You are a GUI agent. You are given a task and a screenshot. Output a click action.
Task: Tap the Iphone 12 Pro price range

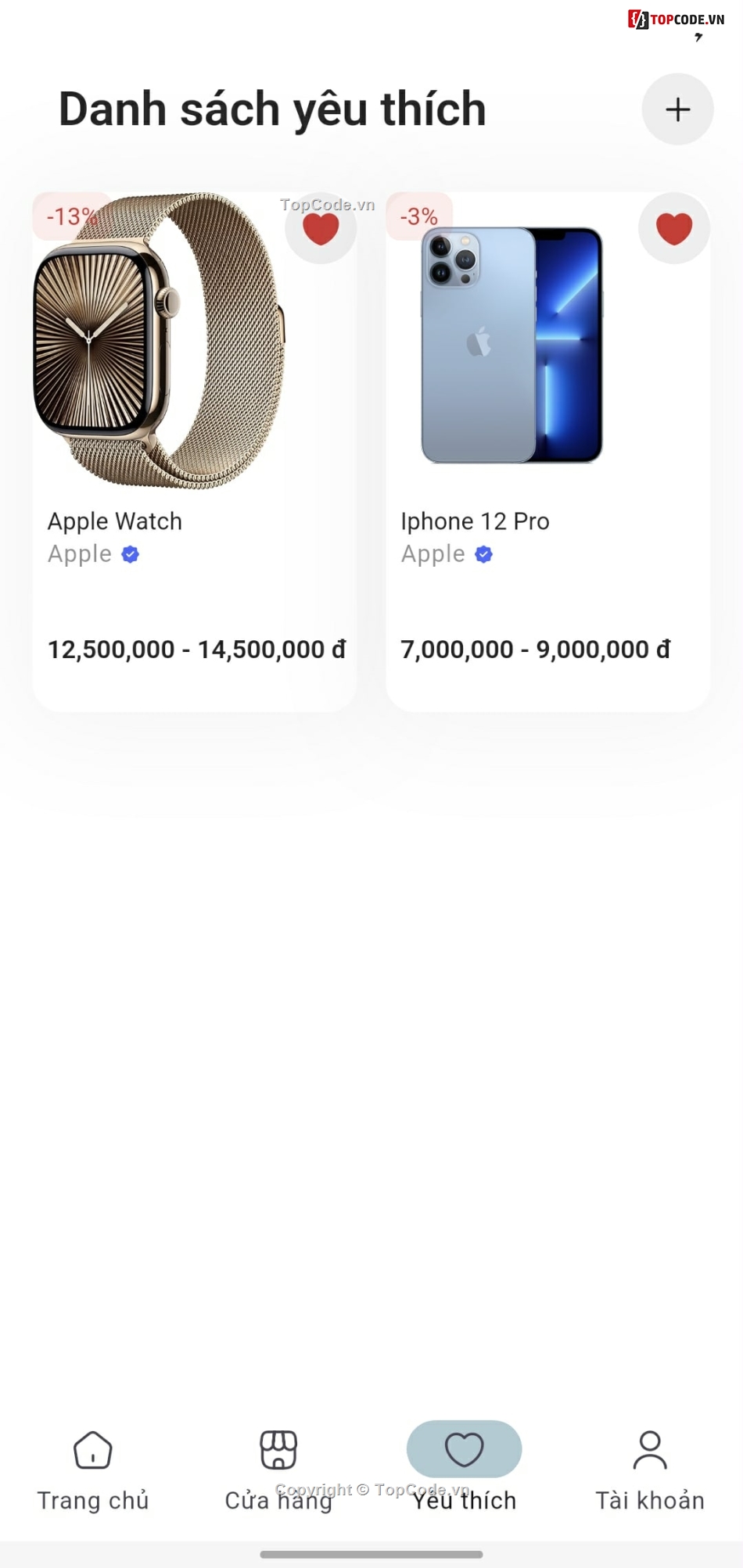click(x=536, y=650)
